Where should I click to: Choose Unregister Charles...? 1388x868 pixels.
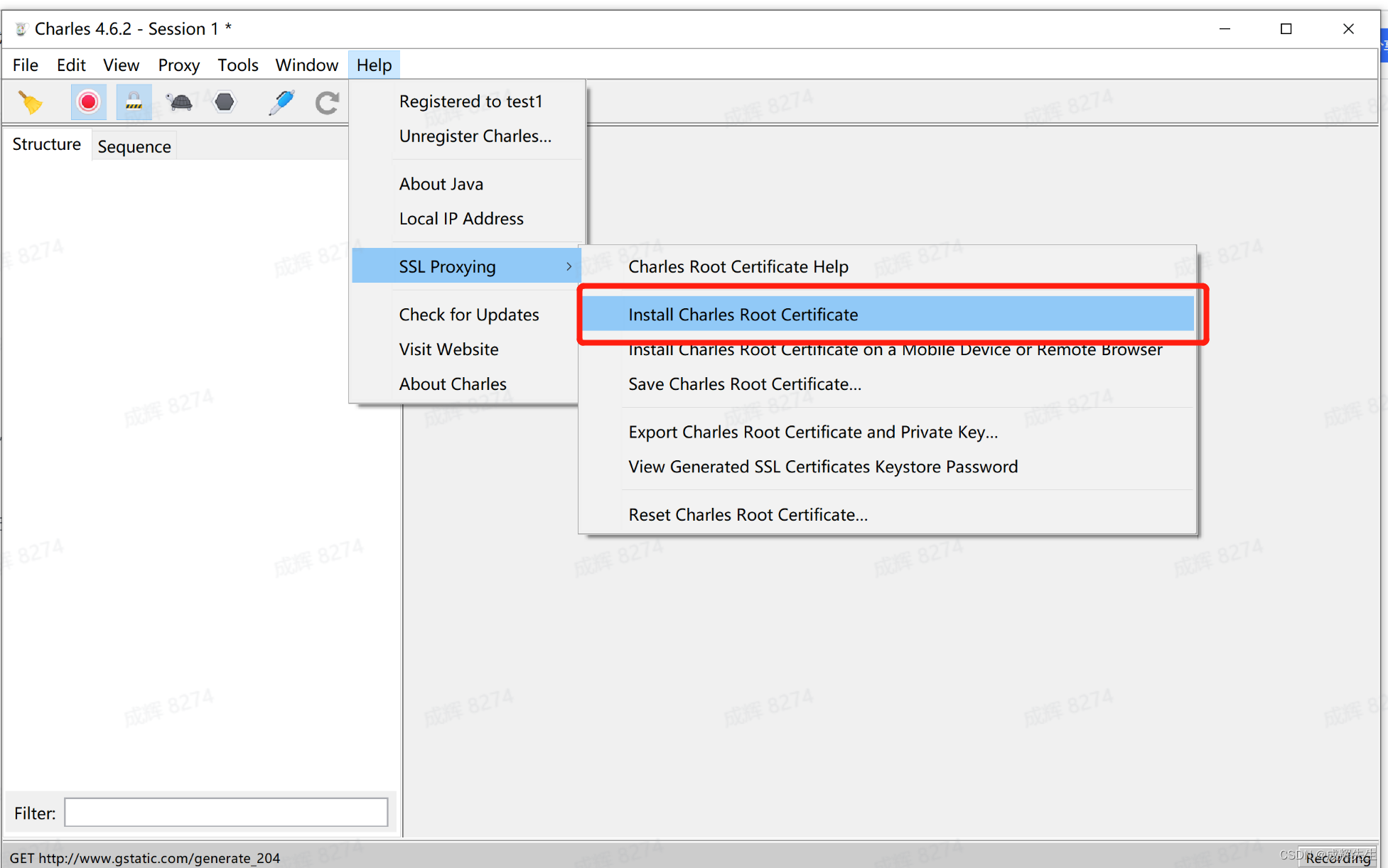pos(468,136)
